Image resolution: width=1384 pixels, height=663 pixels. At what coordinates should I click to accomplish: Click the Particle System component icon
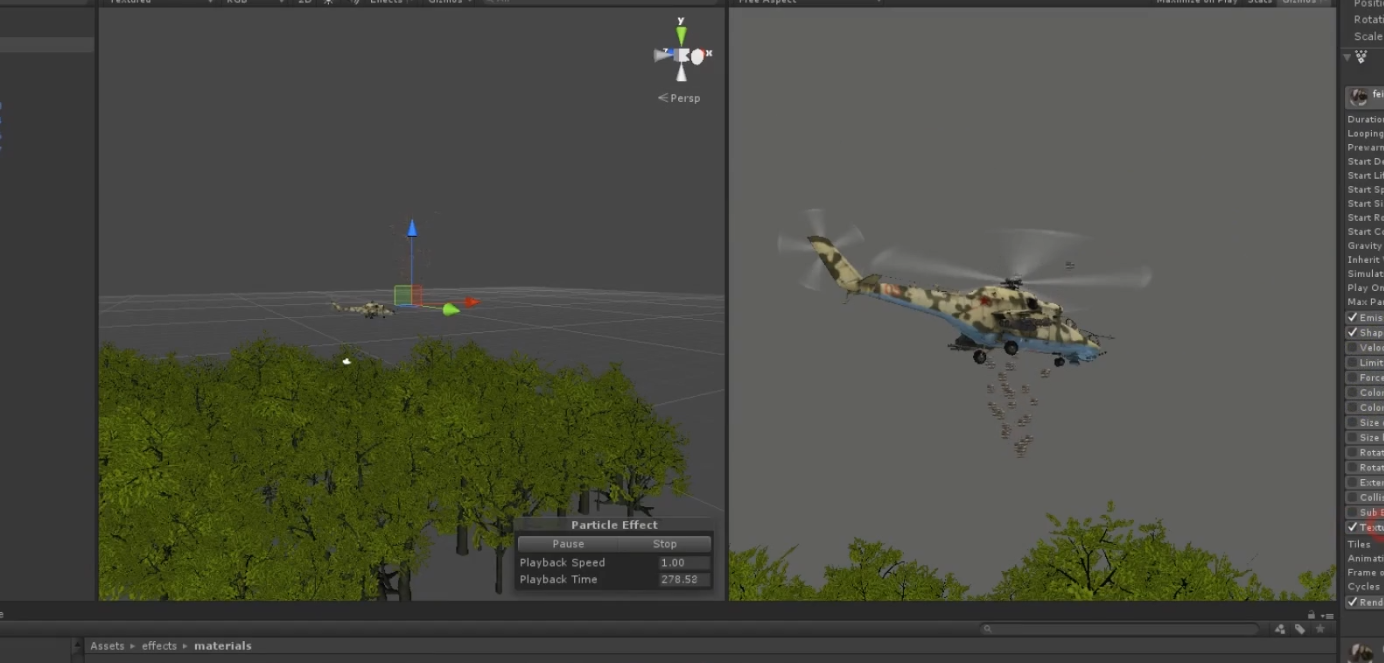[1361, 58]
